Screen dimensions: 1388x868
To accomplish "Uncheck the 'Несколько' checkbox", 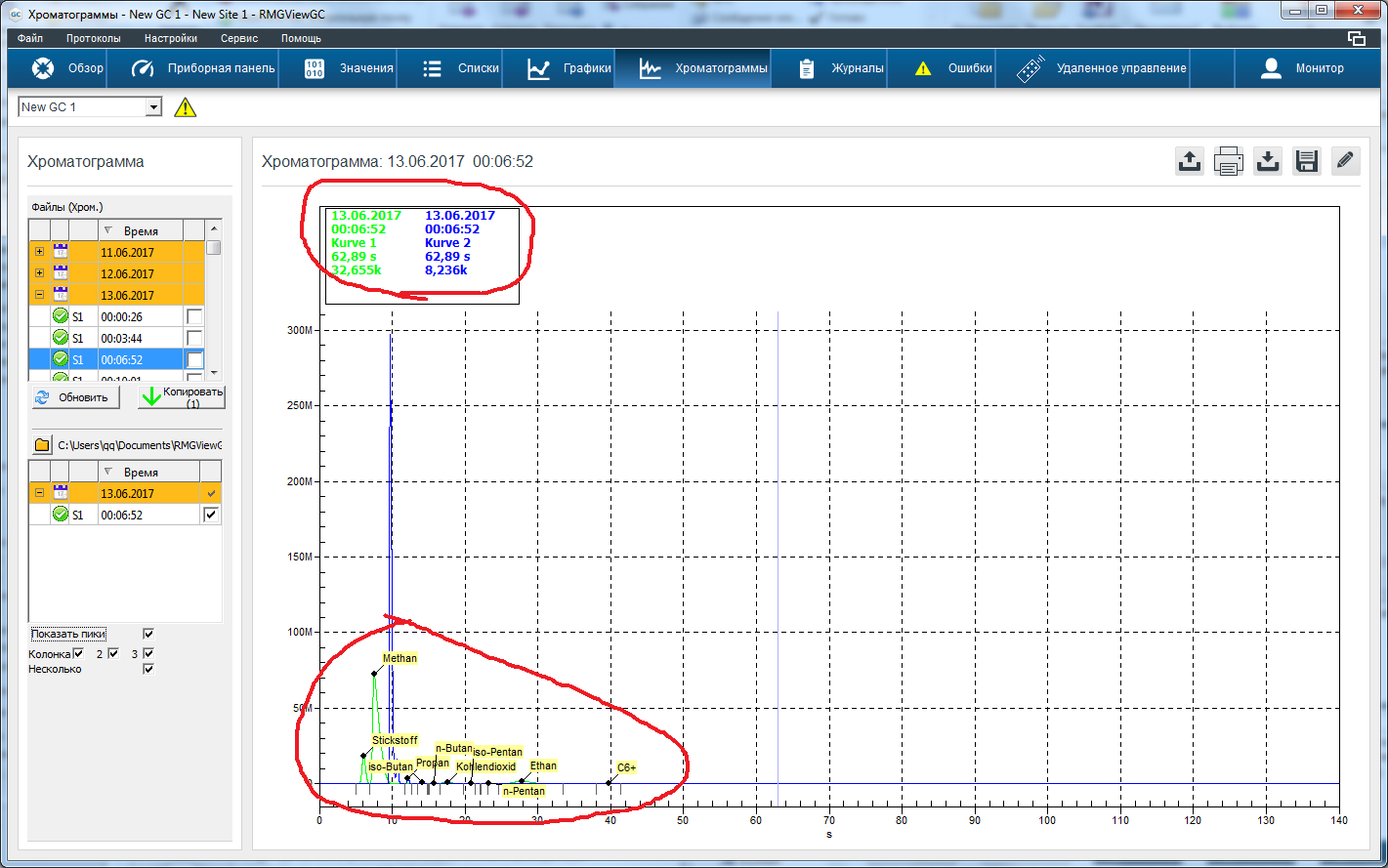I will (148, 669).
